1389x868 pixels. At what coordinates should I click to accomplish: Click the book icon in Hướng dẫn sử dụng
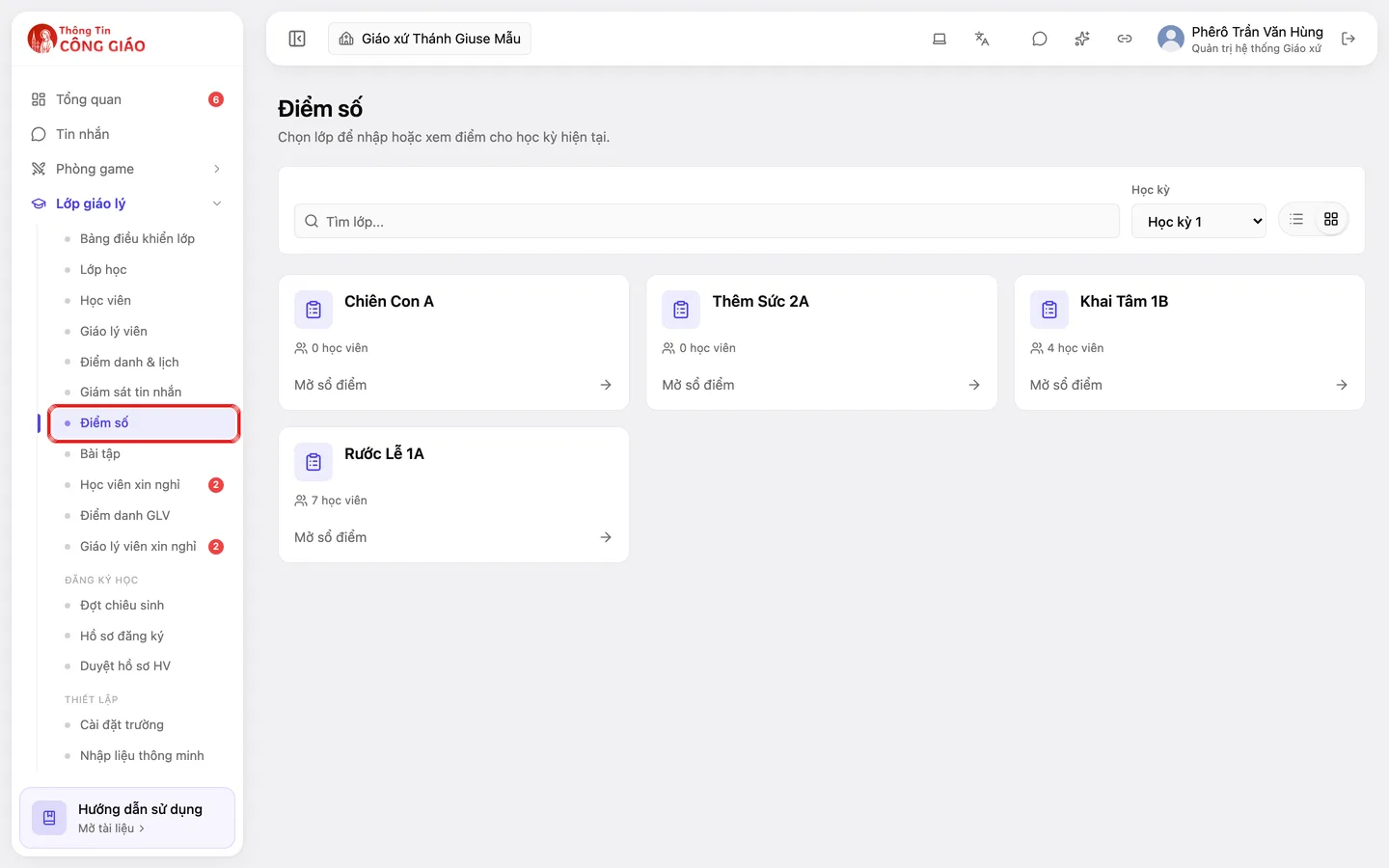click(49, 818)
